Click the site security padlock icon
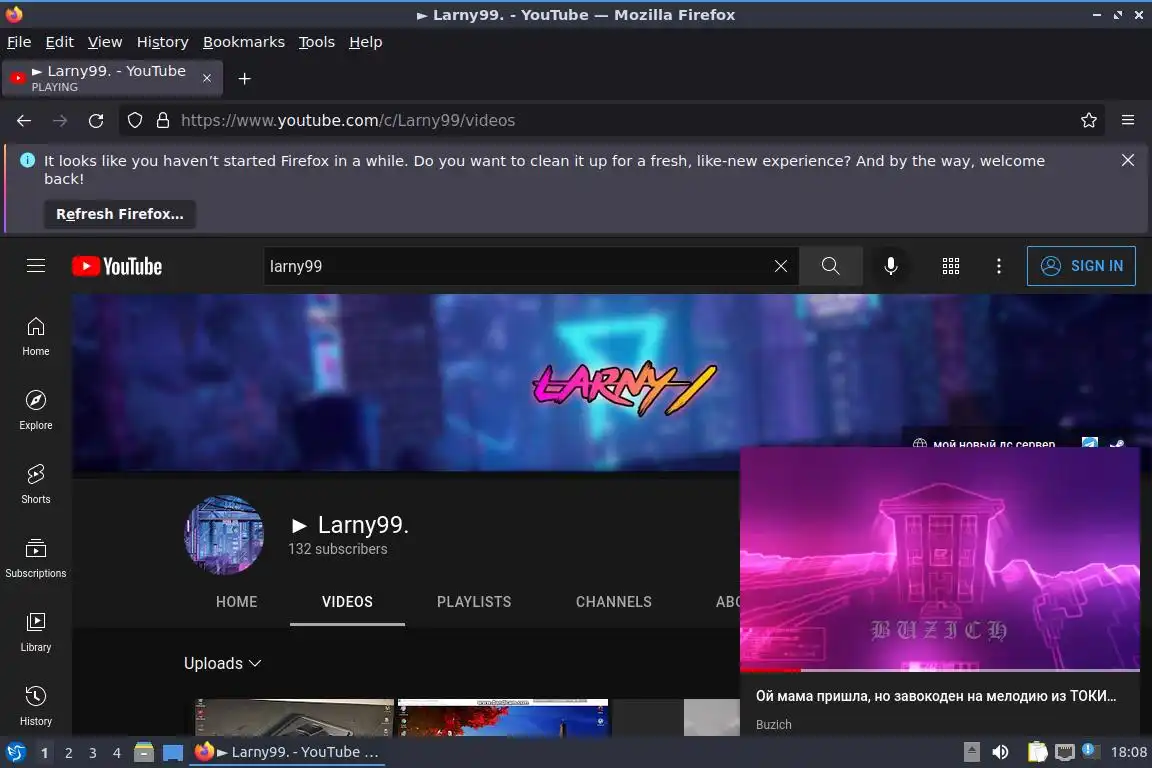Image resolution: width=1152 pixels, height=768 pixels. pyautogui.click(x=163, y=121)
